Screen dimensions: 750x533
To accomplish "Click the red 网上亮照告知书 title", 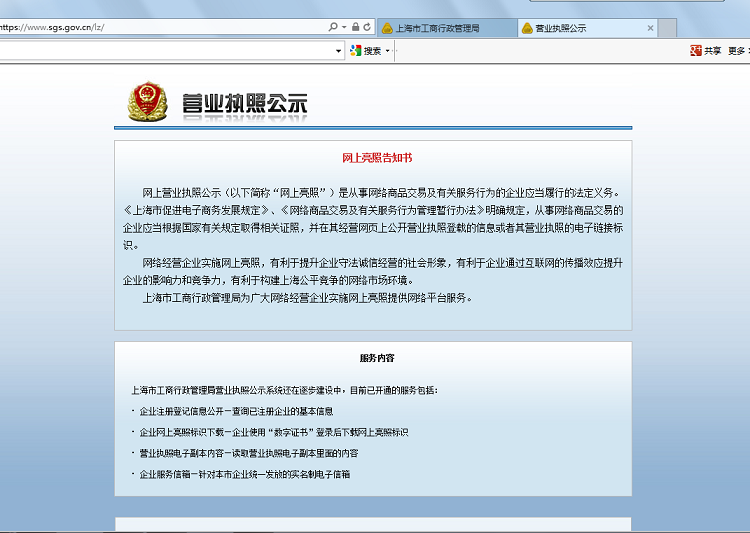I will click(377, 158).
